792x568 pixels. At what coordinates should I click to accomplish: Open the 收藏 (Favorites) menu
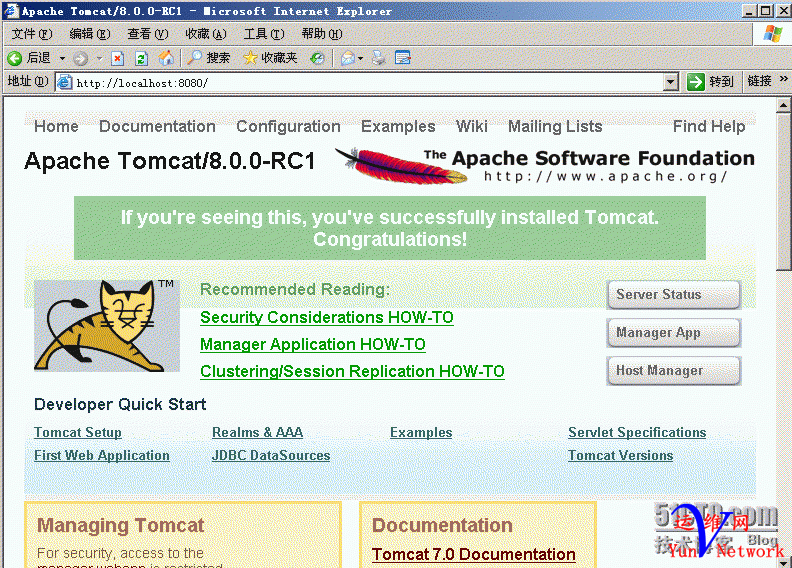[206, 34]
